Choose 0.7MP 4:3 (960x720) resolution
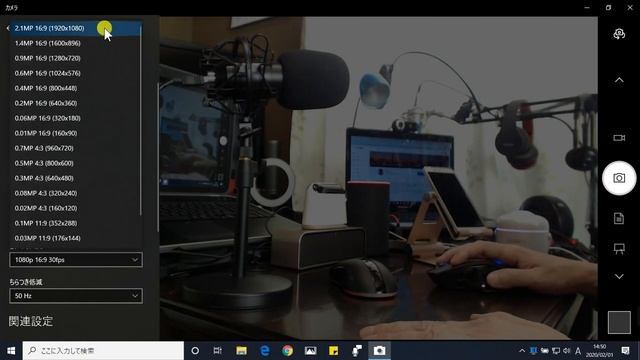 click(76, 148)
